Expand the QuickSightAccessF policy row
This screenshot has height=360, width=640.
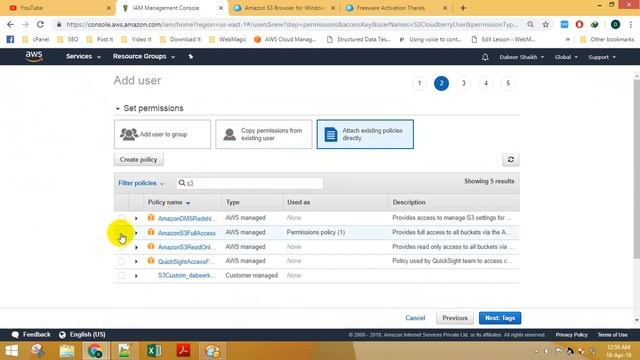click(x=136, y=262)
